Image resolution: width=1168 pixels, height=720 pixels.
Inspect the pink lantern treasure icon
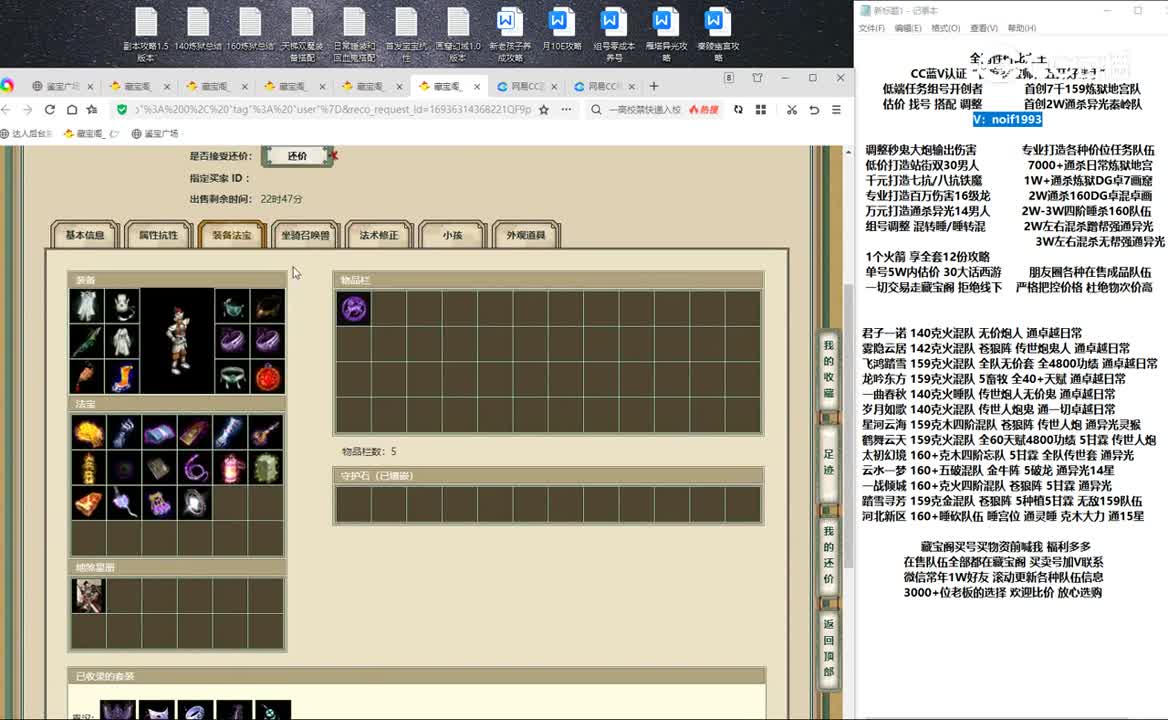(x=231, y=468)
